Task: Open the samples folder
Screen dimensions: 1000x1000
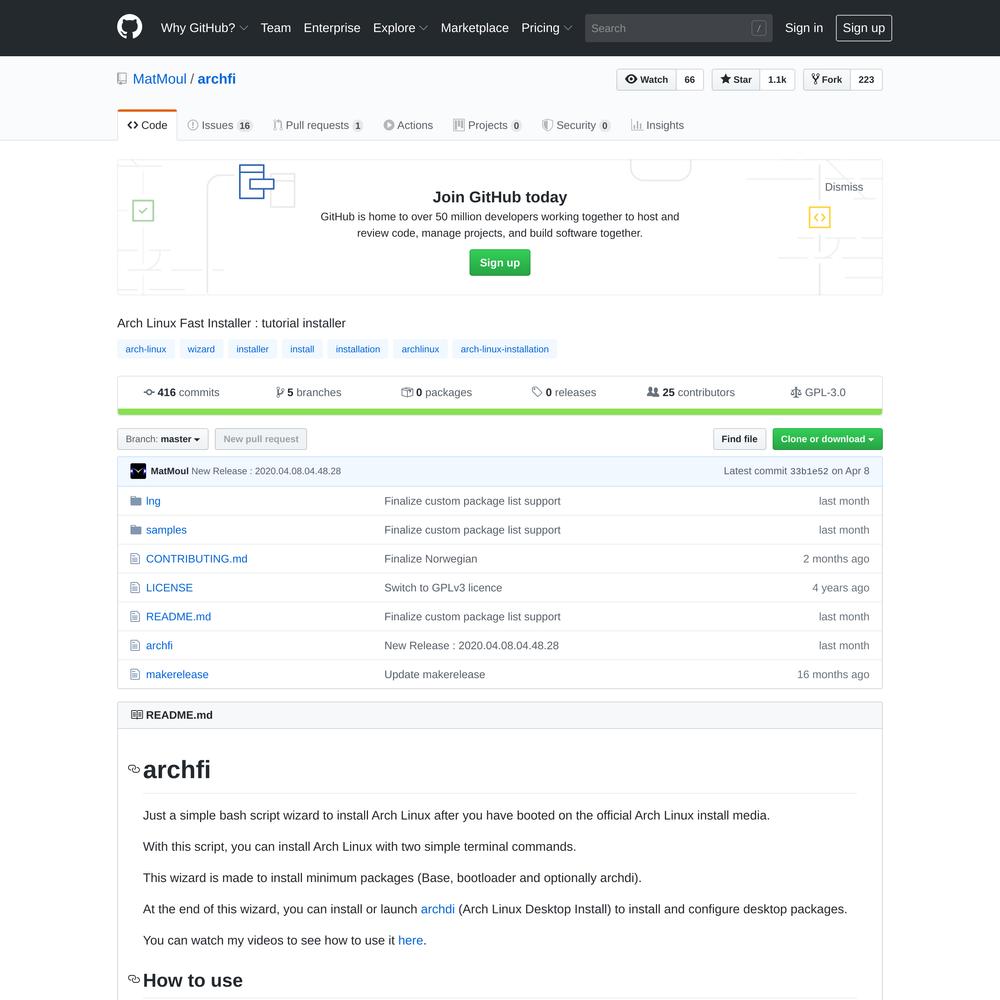Action: 166,530
